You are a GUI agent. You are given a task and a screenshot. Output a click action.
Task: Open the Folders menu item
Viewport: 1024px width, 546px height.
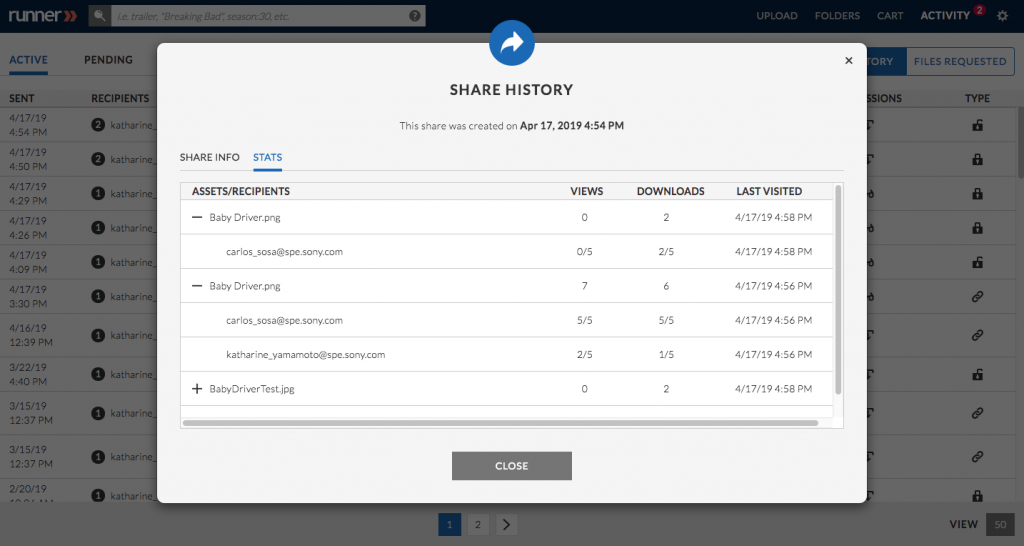coord(837,16)
